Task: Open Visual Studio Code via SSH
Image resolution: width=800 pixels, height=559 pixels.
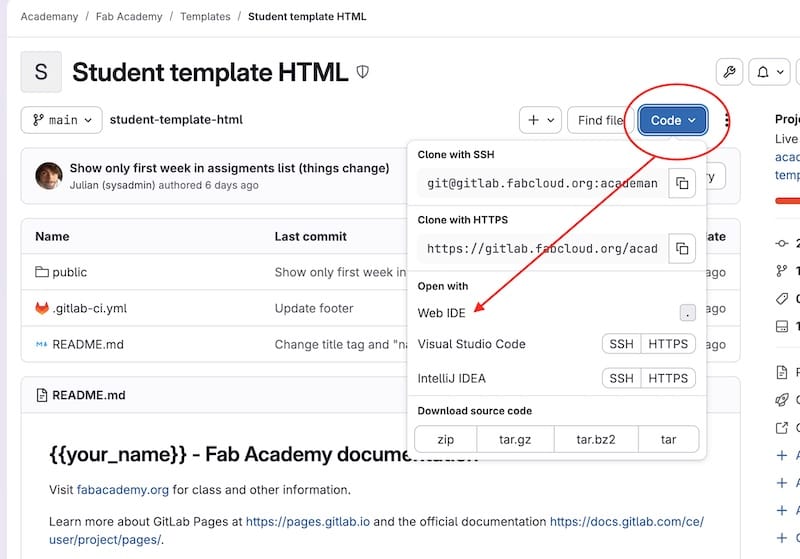Action: tap(621, 344)
